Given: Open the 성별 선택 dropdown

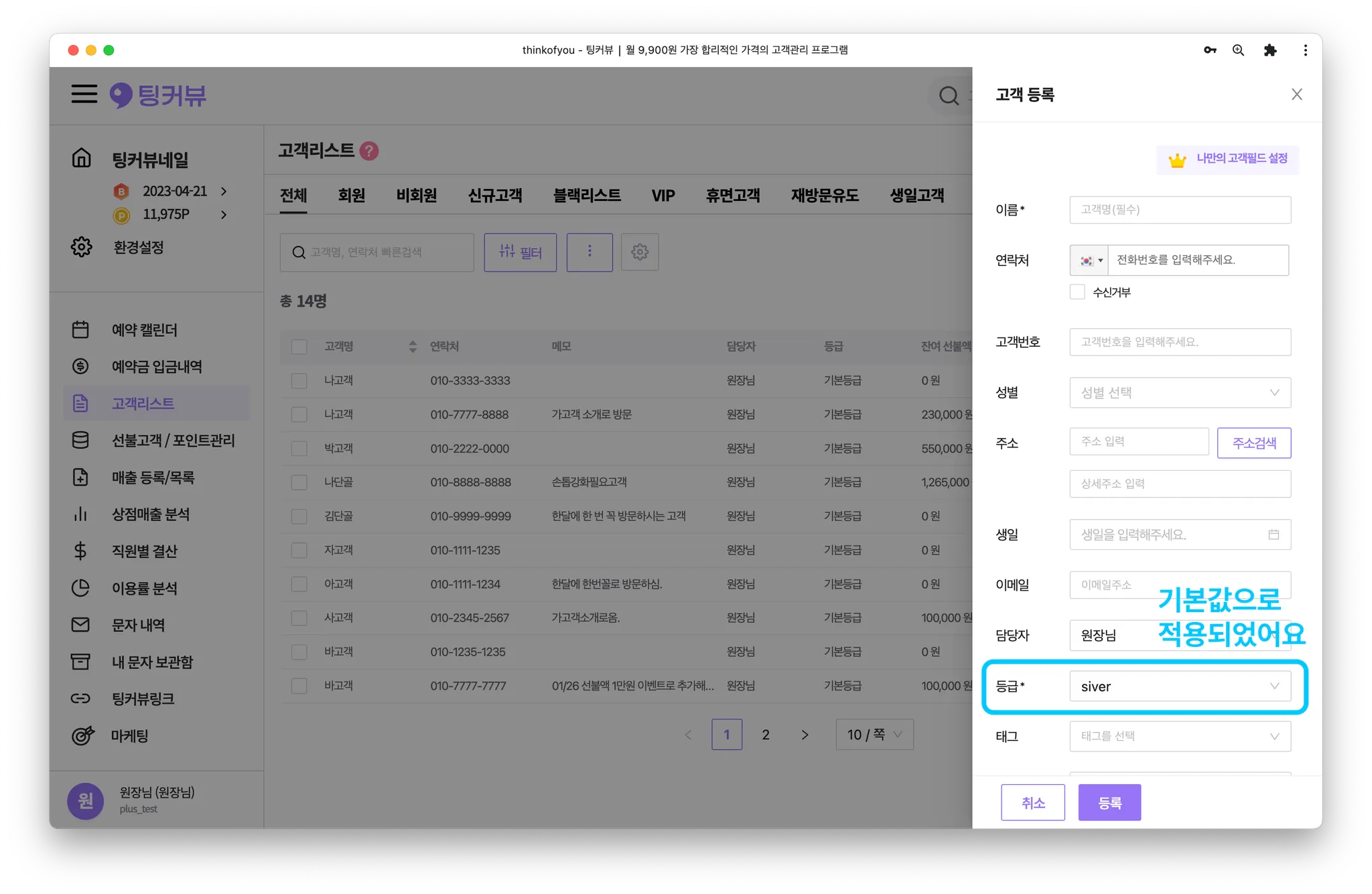Looking at the screenshot, I should coord(1180,392).
